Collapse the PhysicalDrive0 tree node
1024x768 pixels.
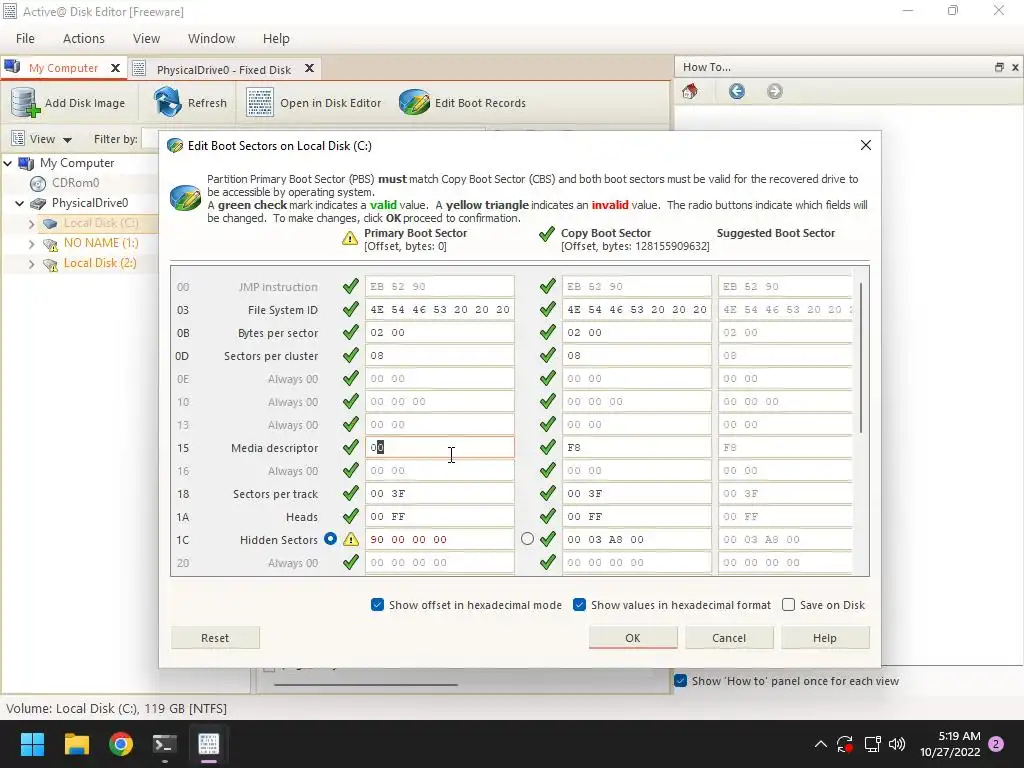click(x=20, y=204)
